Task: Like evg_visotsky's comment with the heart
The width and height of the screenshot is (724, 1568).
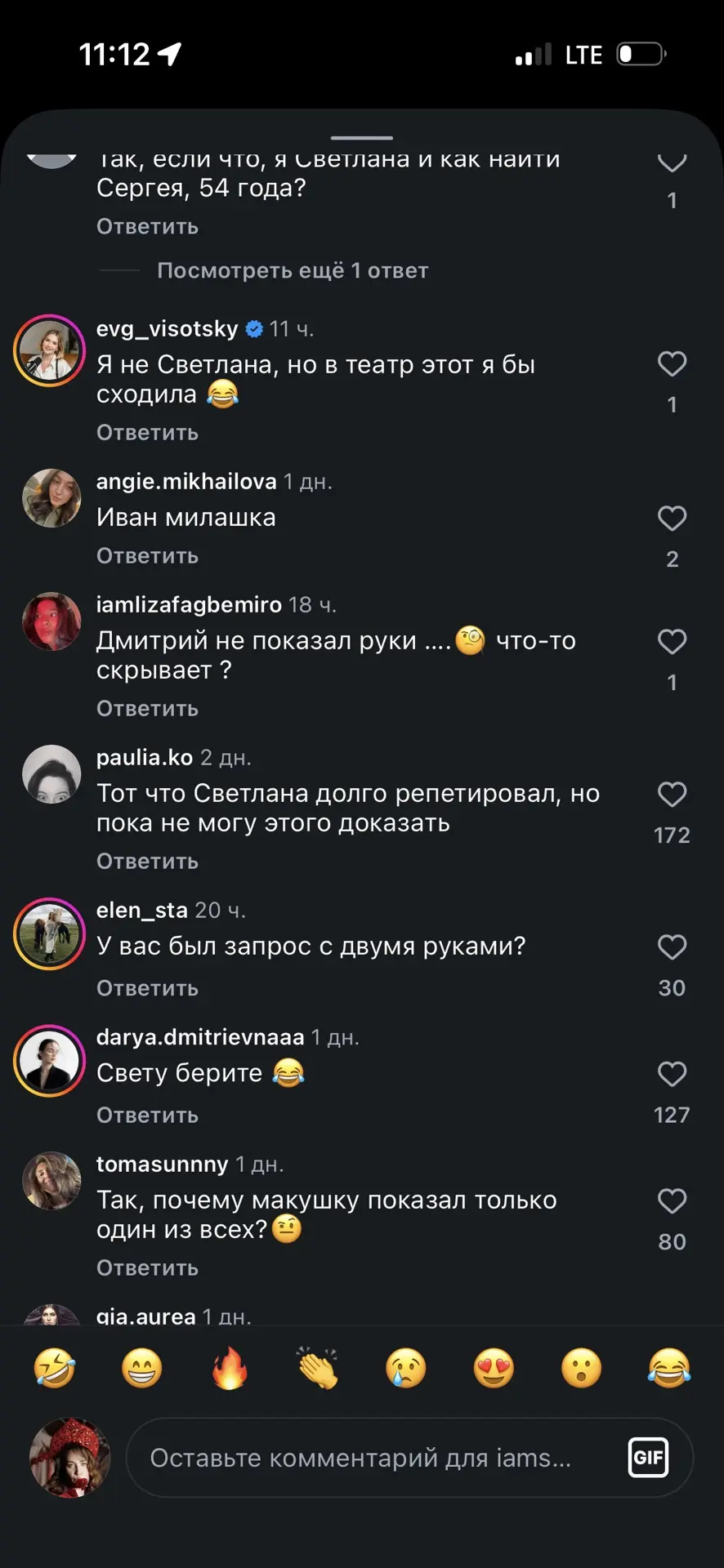Action: [672, 364]
